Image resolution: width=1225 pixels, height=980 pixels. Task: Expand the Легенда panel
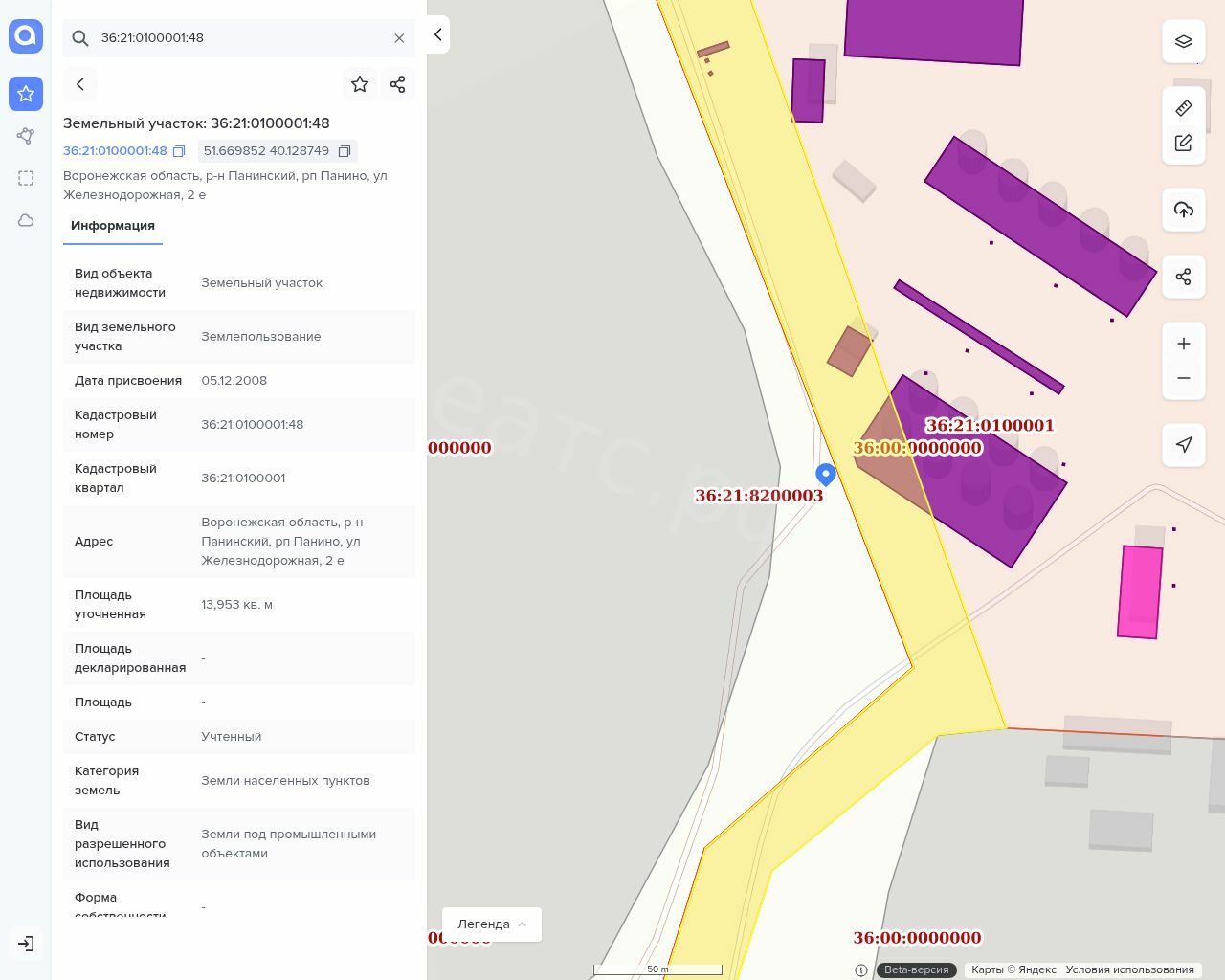pyautogui.click(x=492, y=924)
